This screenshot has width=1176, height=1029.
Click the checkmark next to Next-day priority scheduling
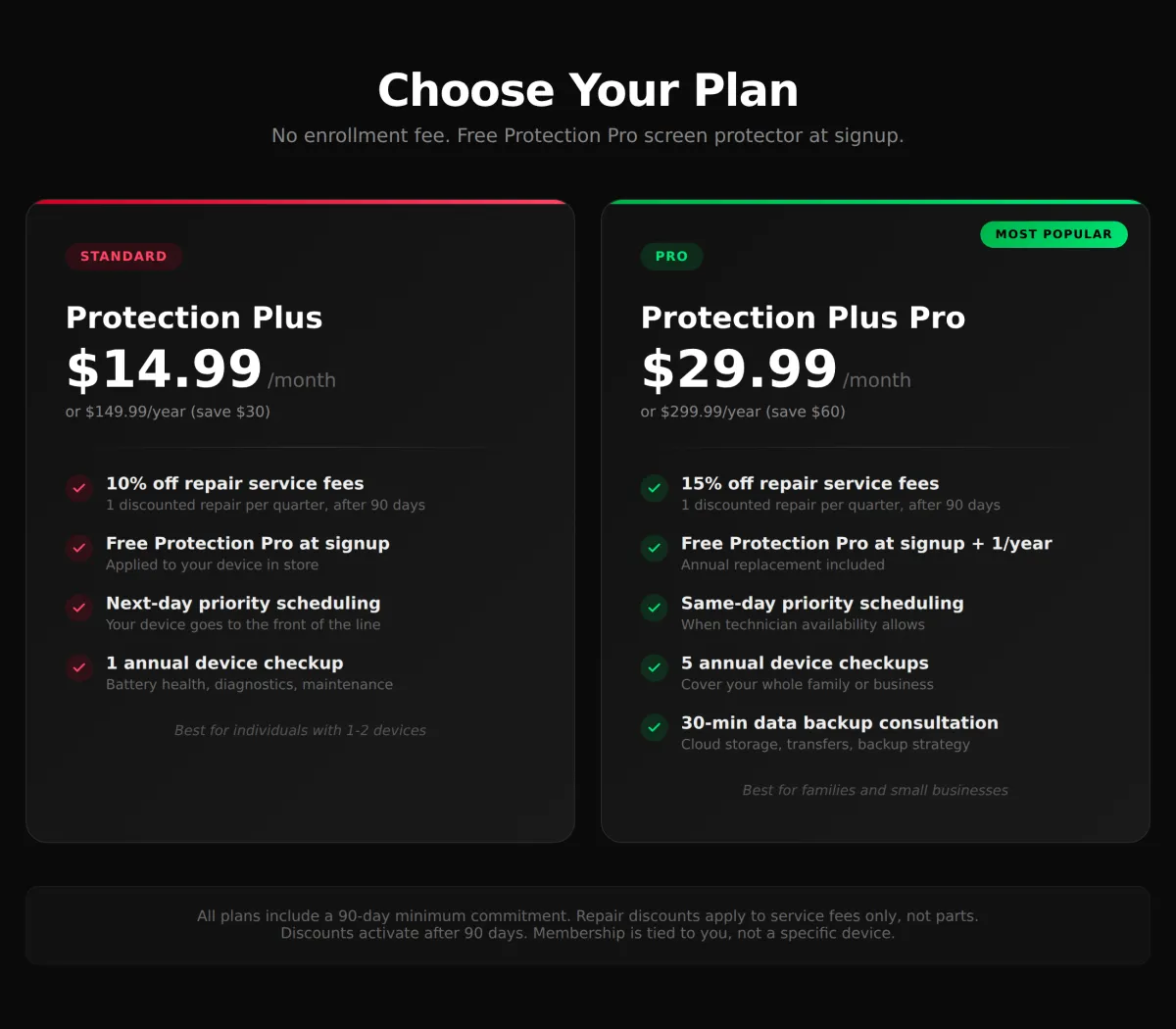[x=79, y=608]
